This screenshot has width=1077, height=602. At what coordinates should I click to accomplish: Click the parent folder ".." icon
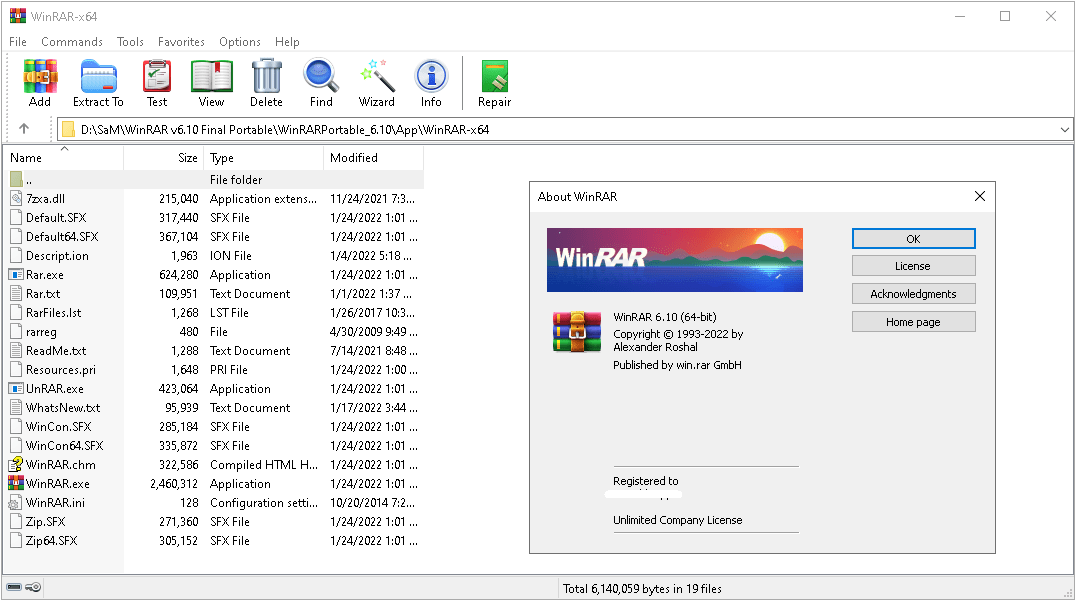(x=16, y=179)
